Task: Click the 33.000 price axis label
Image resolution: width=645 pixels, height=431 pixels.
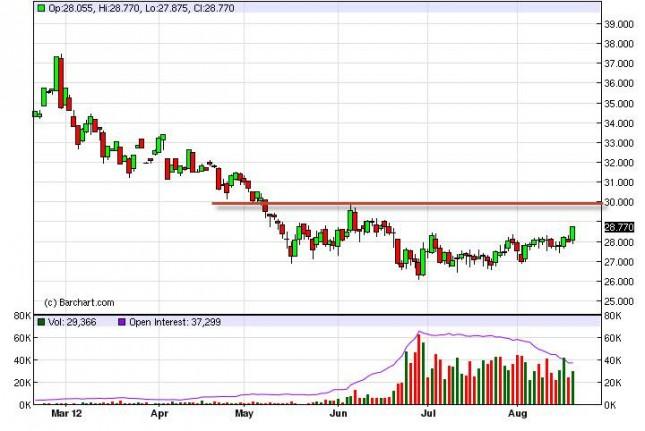Action: click(x=619, y=143)
